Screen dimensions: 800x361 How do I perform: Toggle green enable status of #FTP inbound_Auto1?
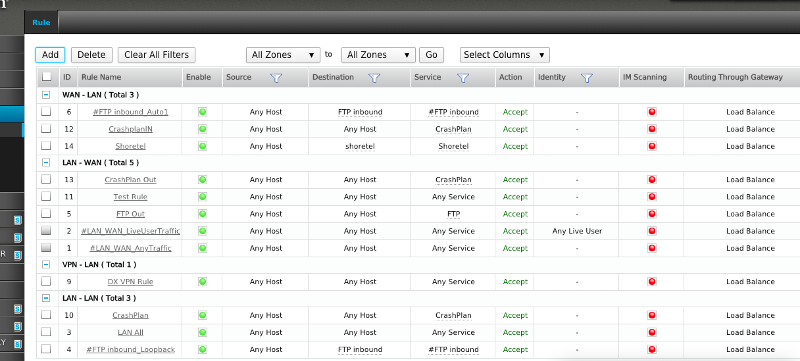(x=203, y=112)
